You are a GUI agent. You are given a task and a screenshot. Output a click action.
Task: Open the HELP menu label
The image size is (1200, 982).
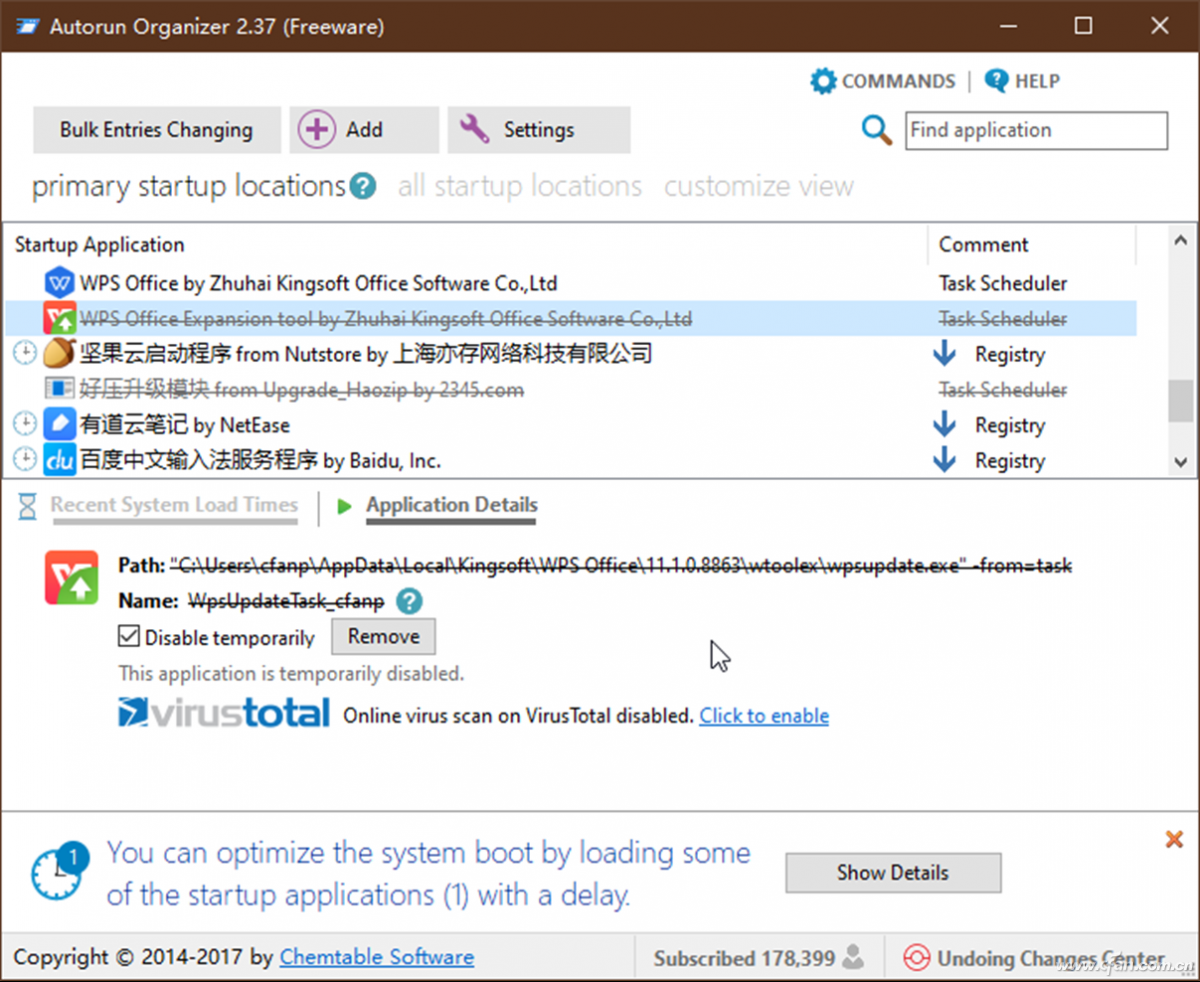(1037, 81)
